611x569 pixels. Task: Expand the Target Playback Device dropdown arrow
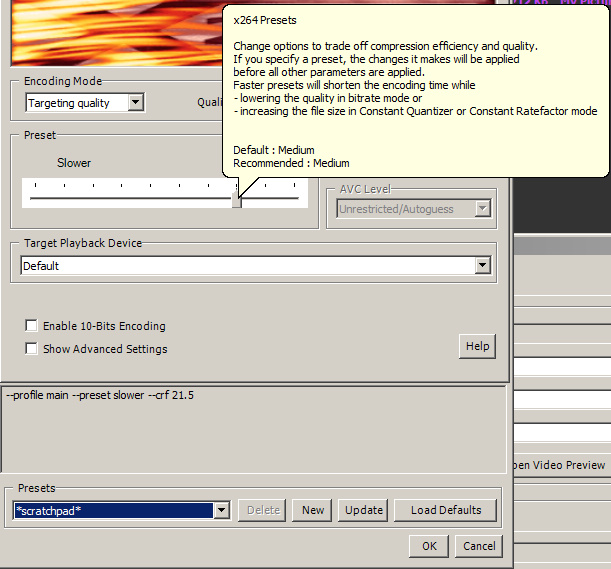click(482, 265)
